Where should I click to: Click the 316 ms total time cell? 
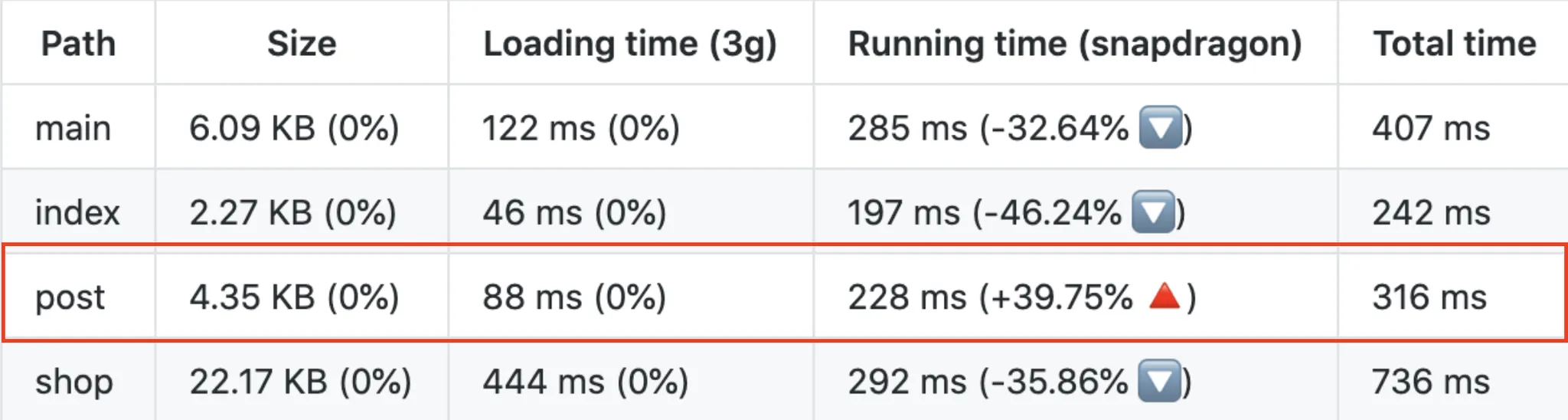(x=1429, y=297)
